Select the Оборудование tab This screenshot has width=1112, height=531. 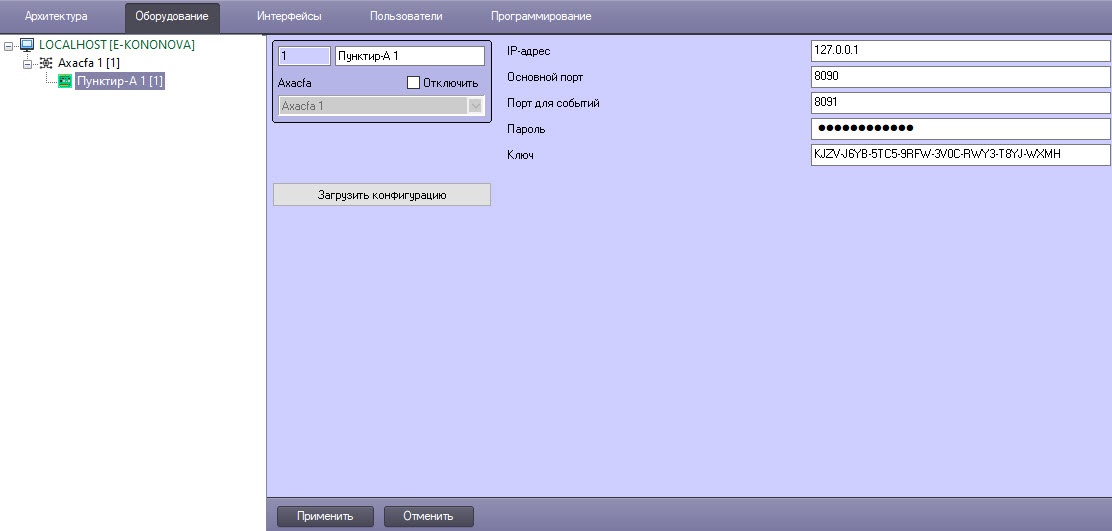click(x=172, y=17)
